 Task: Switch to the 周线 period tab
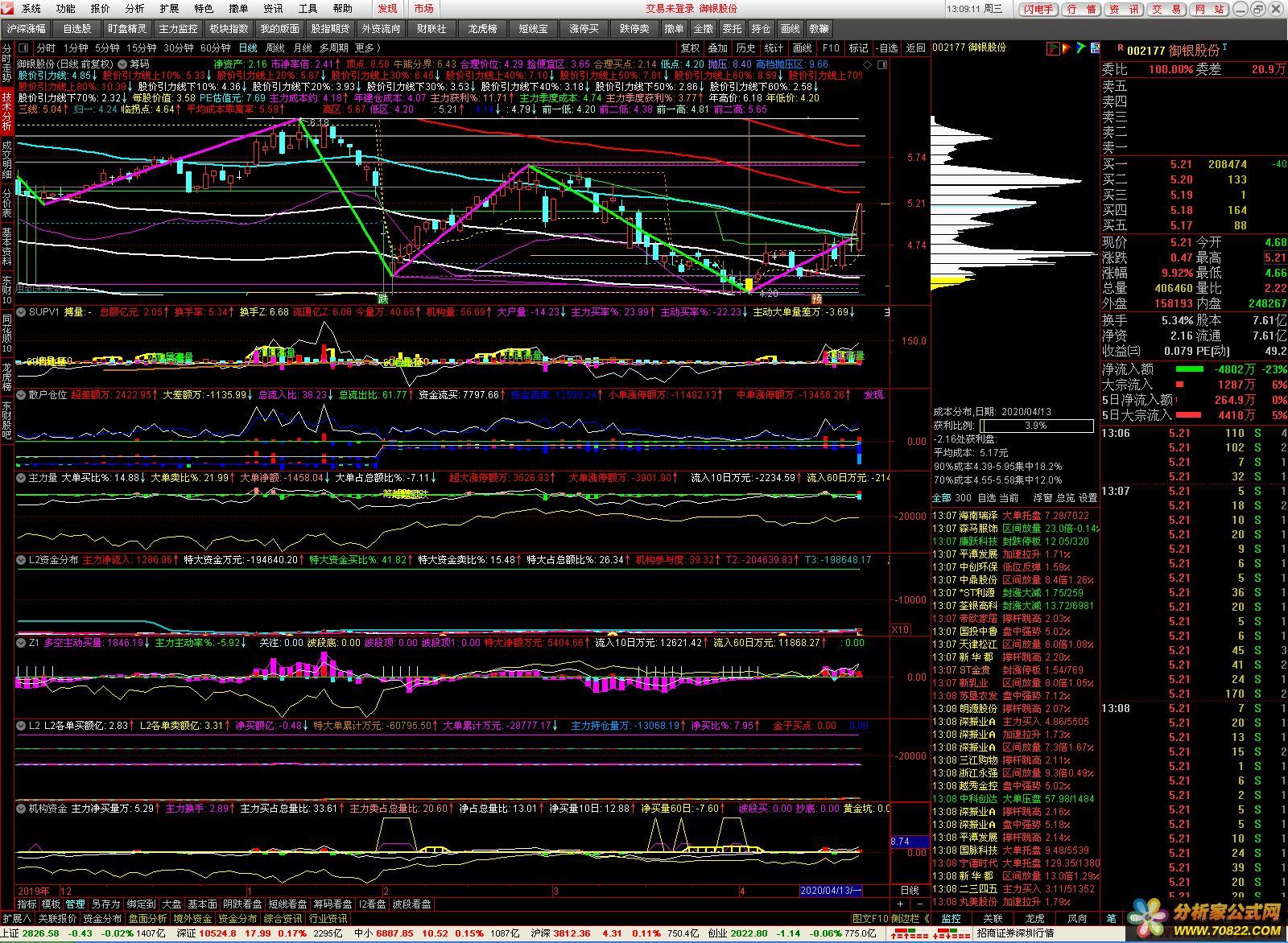click(x=275, y=48)
